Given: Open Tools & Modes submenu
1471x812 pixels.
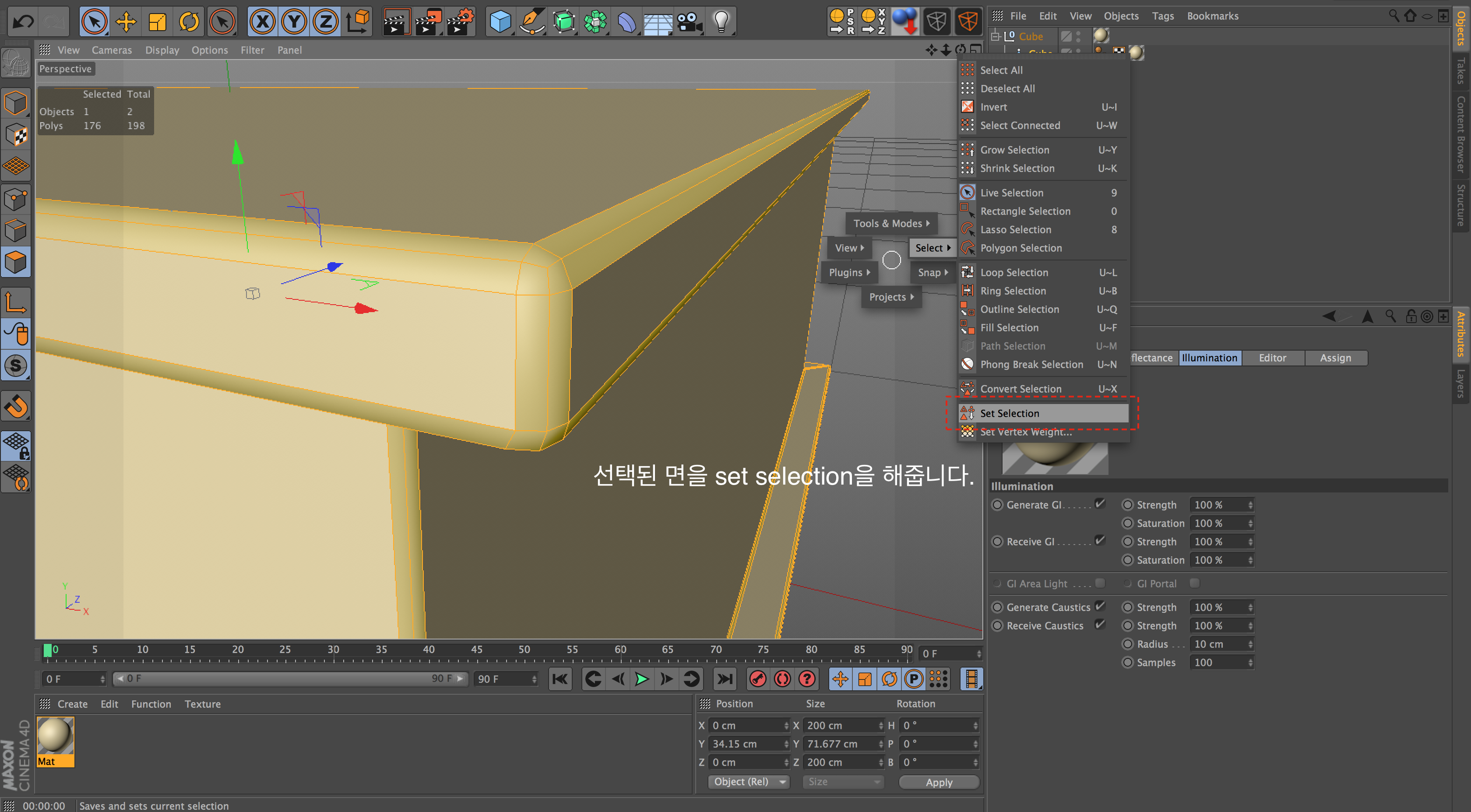Looking at the screenshot, I should 891,223.
